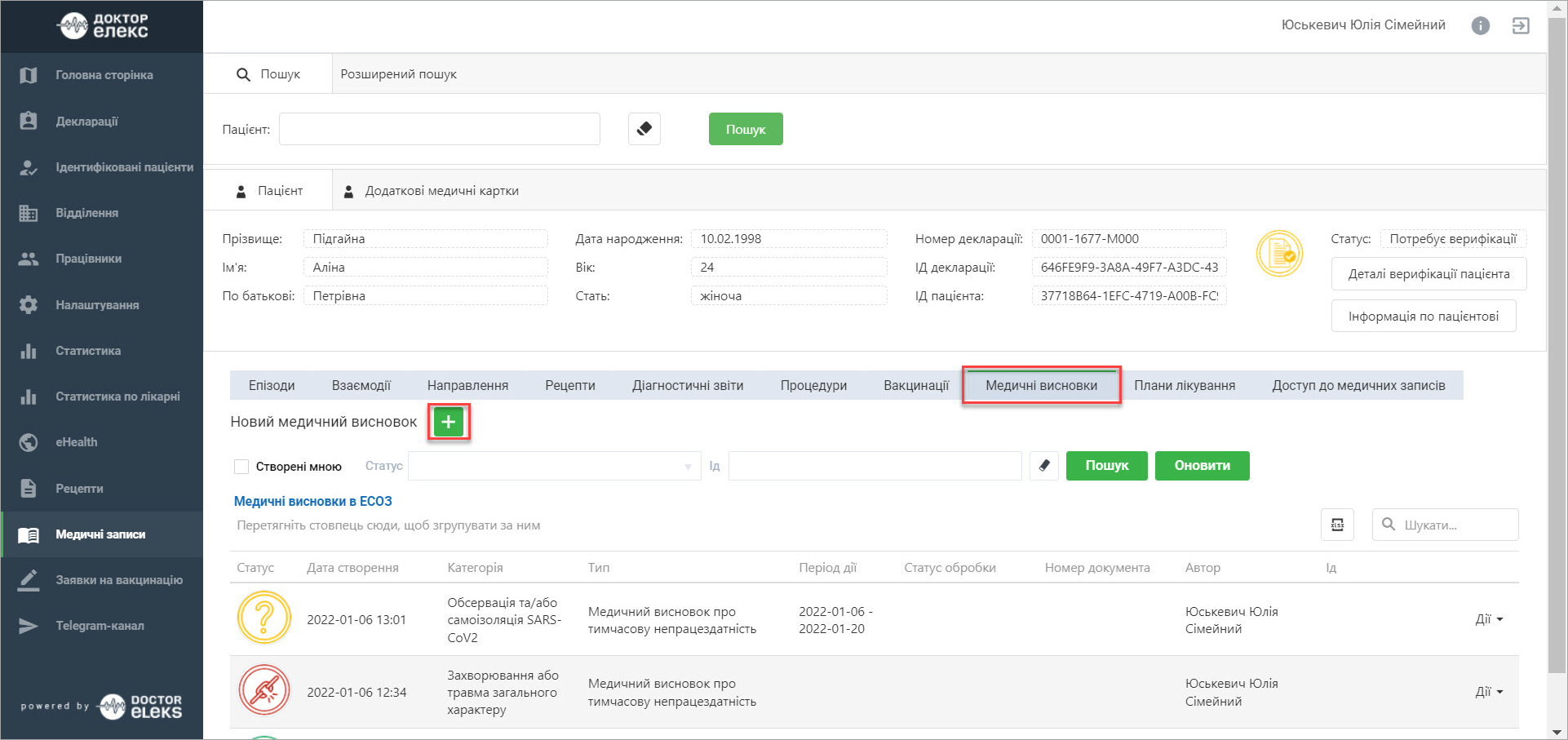
Task: Sort by Номер документа column header
Action: 1097,568
